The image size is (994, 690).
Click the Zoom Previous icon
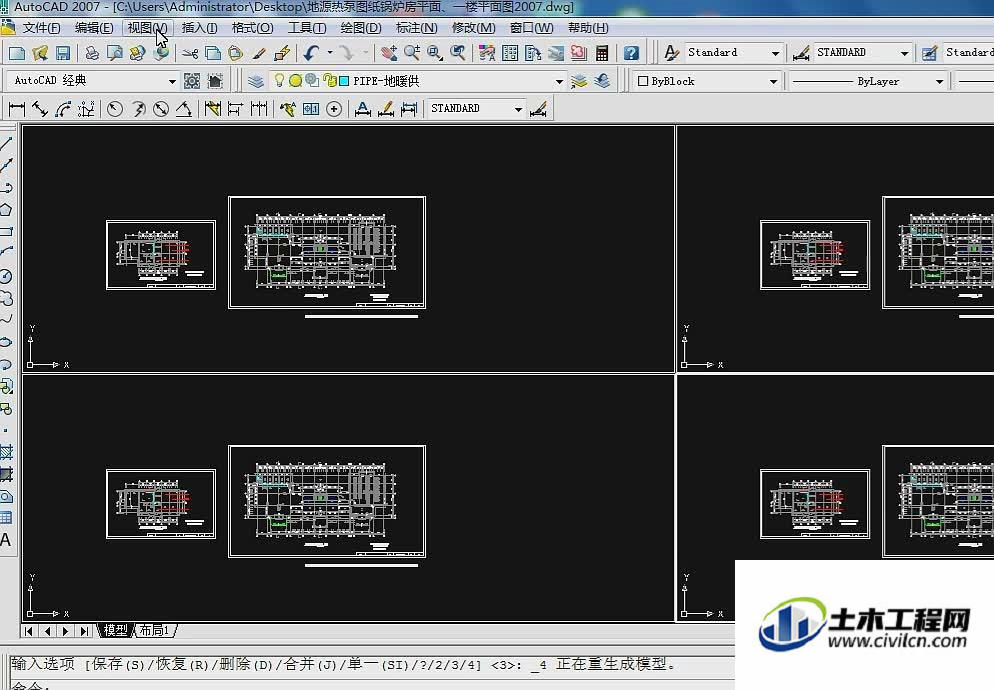pos(458,53)
